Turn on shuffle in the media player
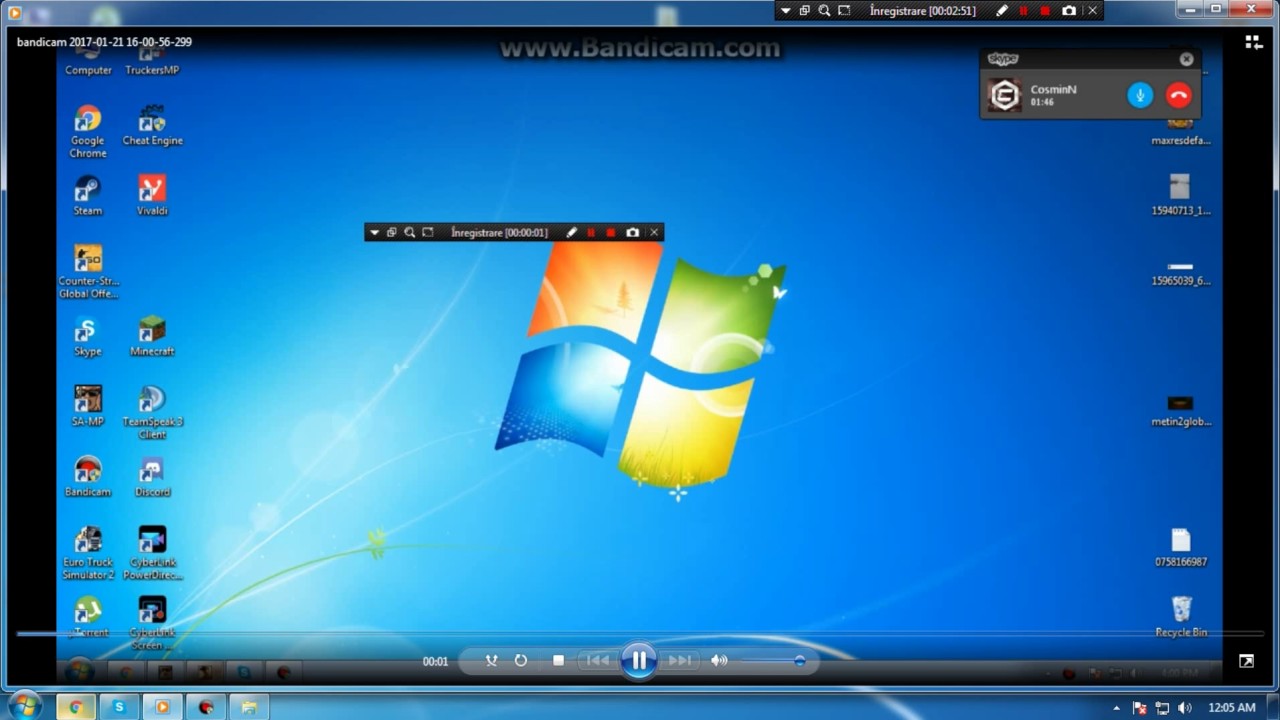 491,661
